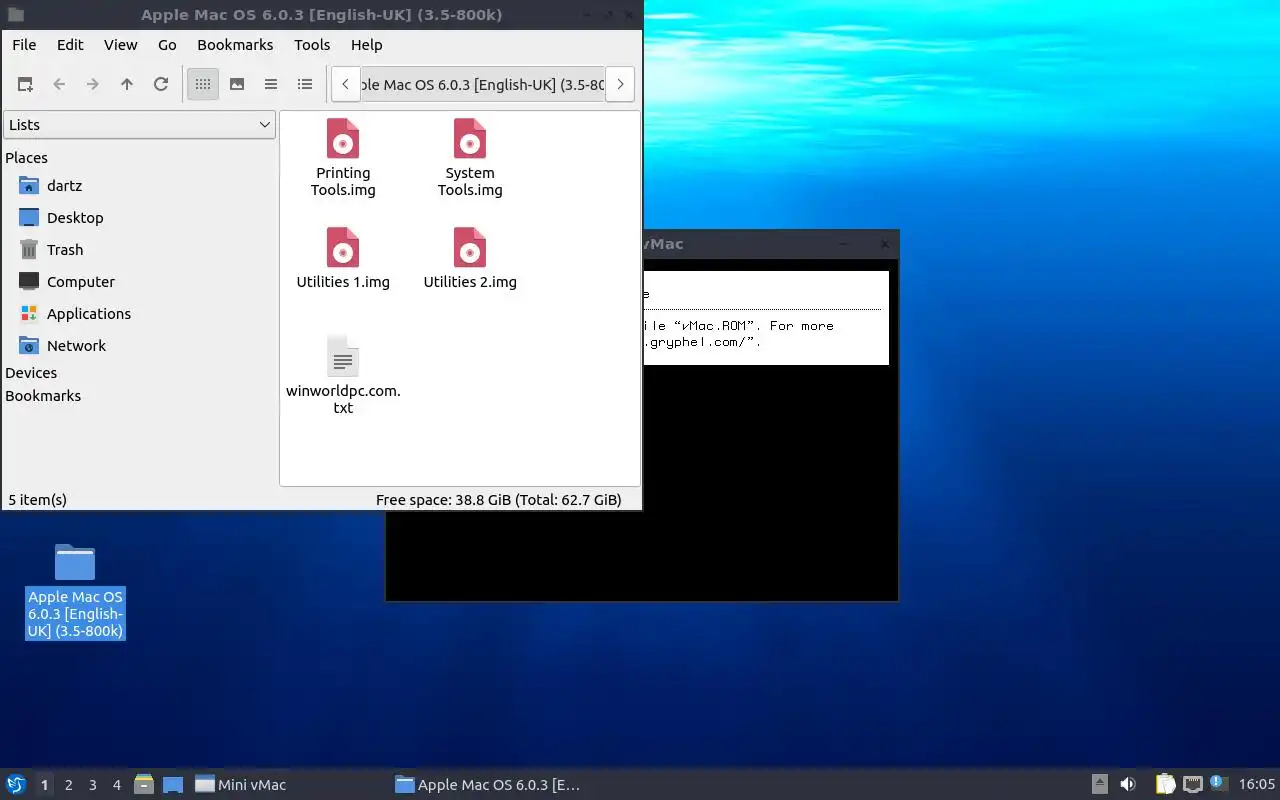The image size is (1280, 800).
Task: Click the show desktop icon in the taskbar
Action: click(x=173, y=785)
